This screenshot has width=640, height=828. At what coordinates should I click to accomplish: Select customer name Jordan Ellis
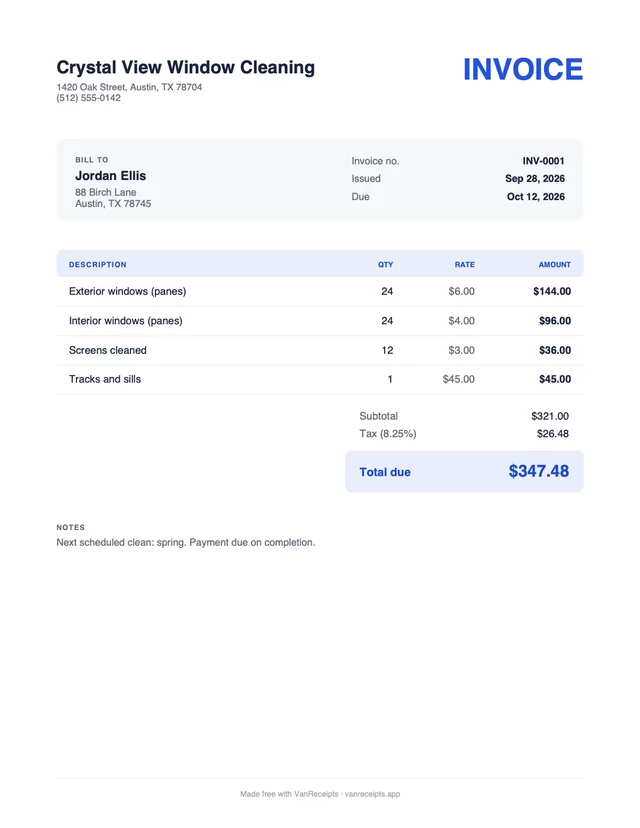pyautogui.click(x=110, y=176)
